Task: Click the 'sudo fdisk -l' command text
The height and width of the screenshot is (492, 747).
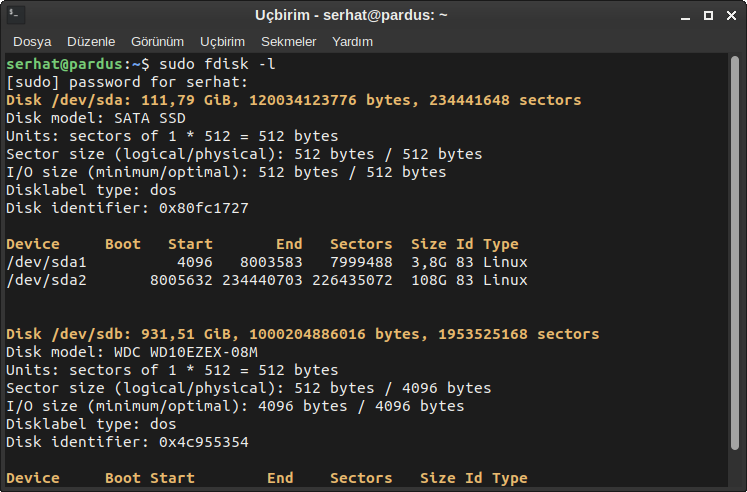Action: pos(217,64)
